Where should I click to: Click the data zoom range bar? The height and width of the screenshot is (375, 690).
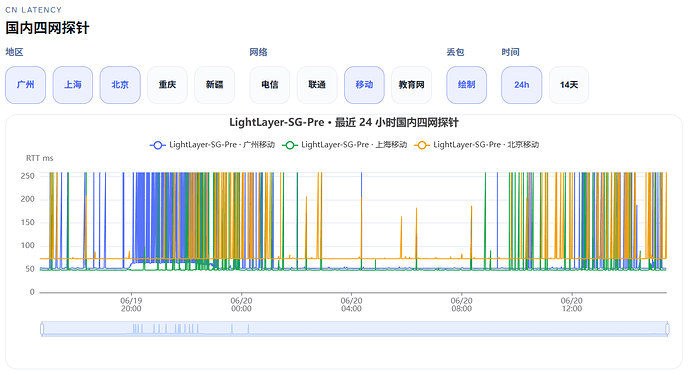[x=355, y=329]
